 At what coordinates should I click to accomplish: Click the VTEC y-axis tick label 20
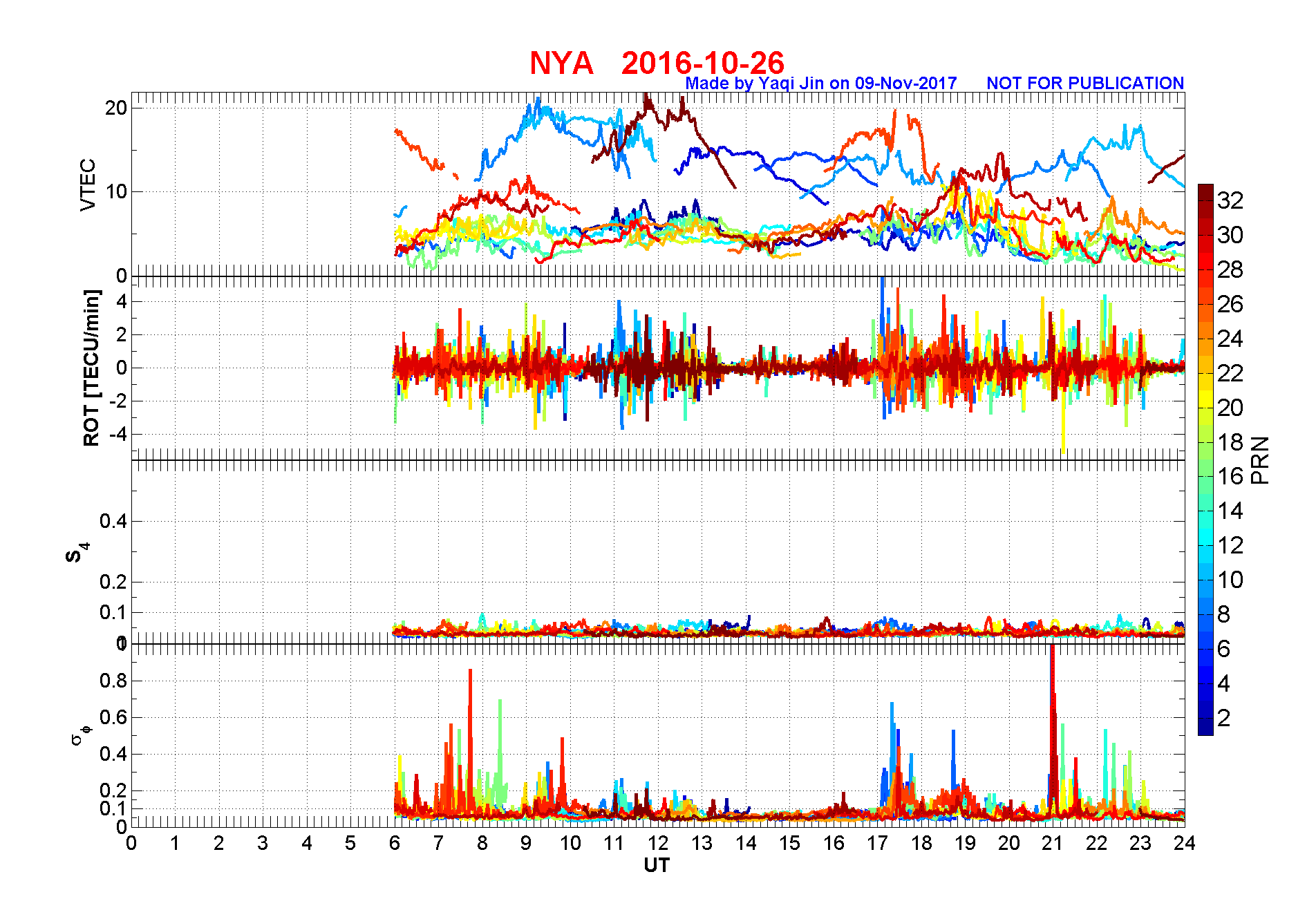[x=116, y=108]
